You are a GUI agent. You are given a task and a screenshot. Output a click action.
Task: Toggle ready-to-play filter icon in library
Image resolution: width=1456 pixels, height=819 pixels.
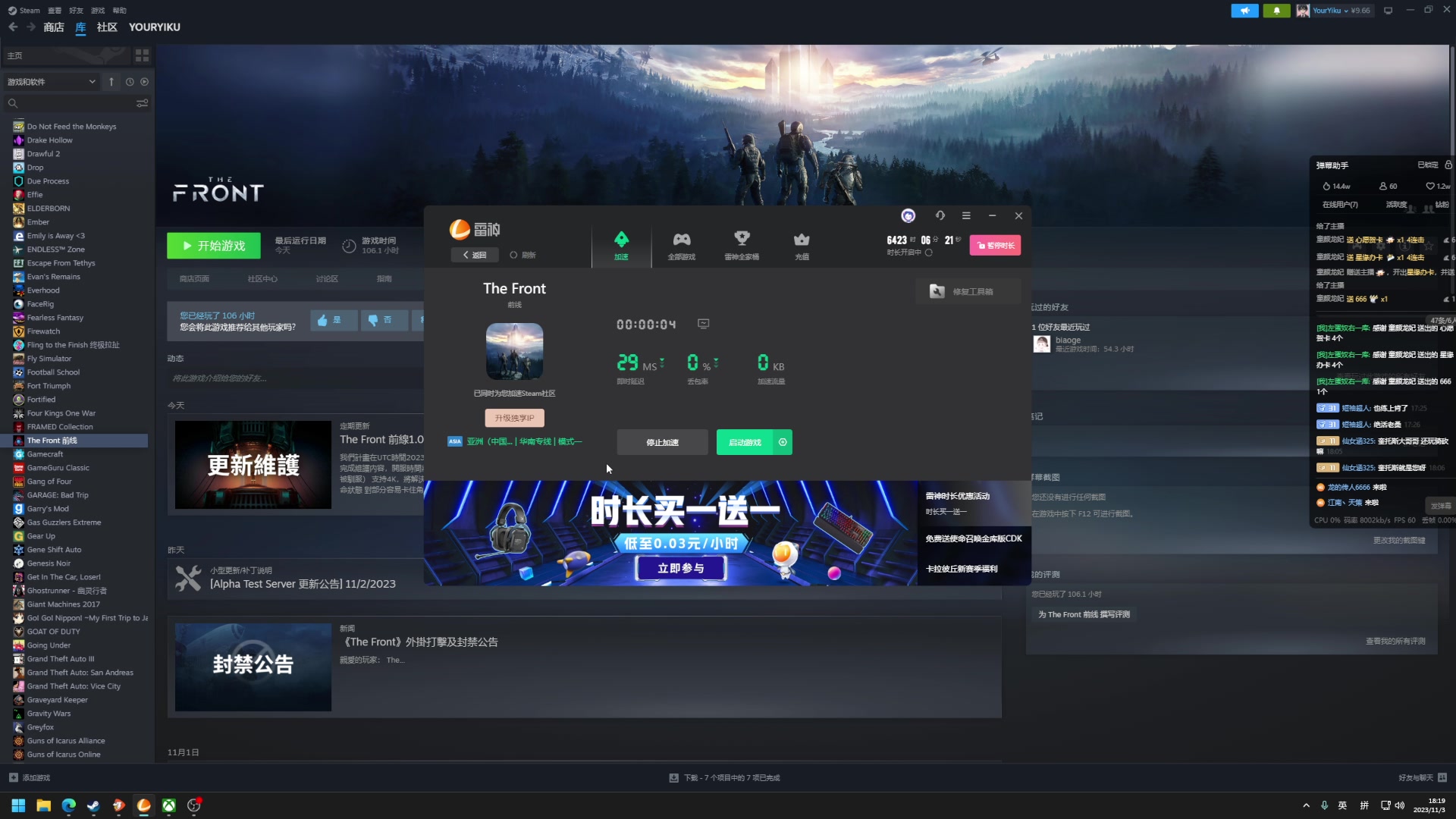pyautogui.click(x=145, y=82)
